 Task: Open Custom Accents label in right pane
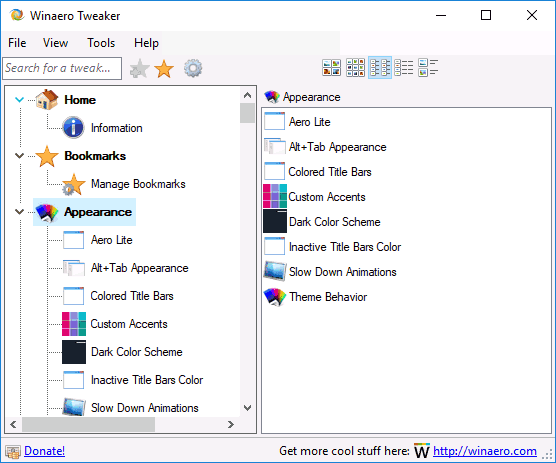click(x=327, y=196)
